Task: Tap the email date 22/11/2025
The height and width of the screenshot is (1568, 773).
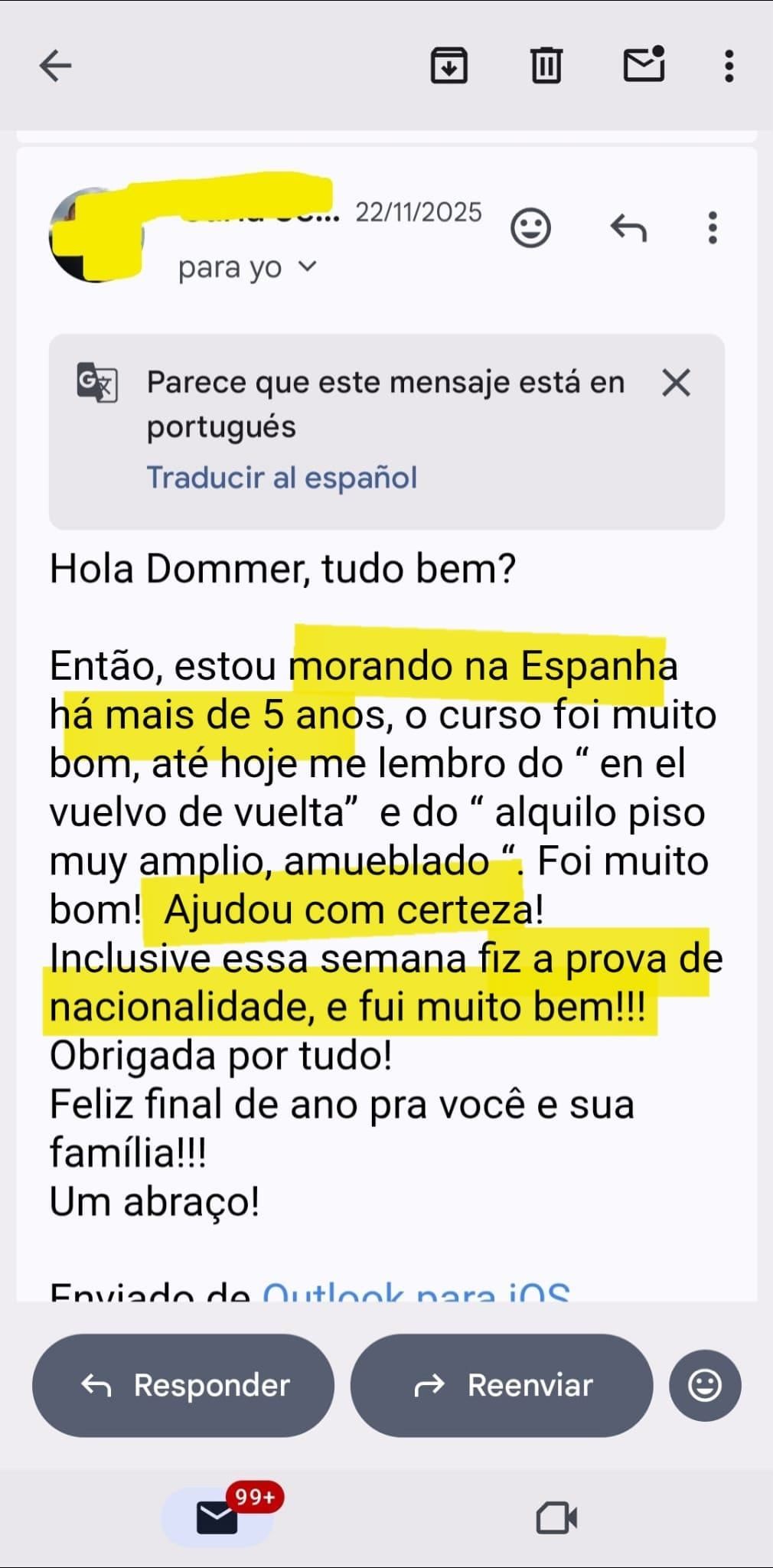Action: (x=418, y=212)
